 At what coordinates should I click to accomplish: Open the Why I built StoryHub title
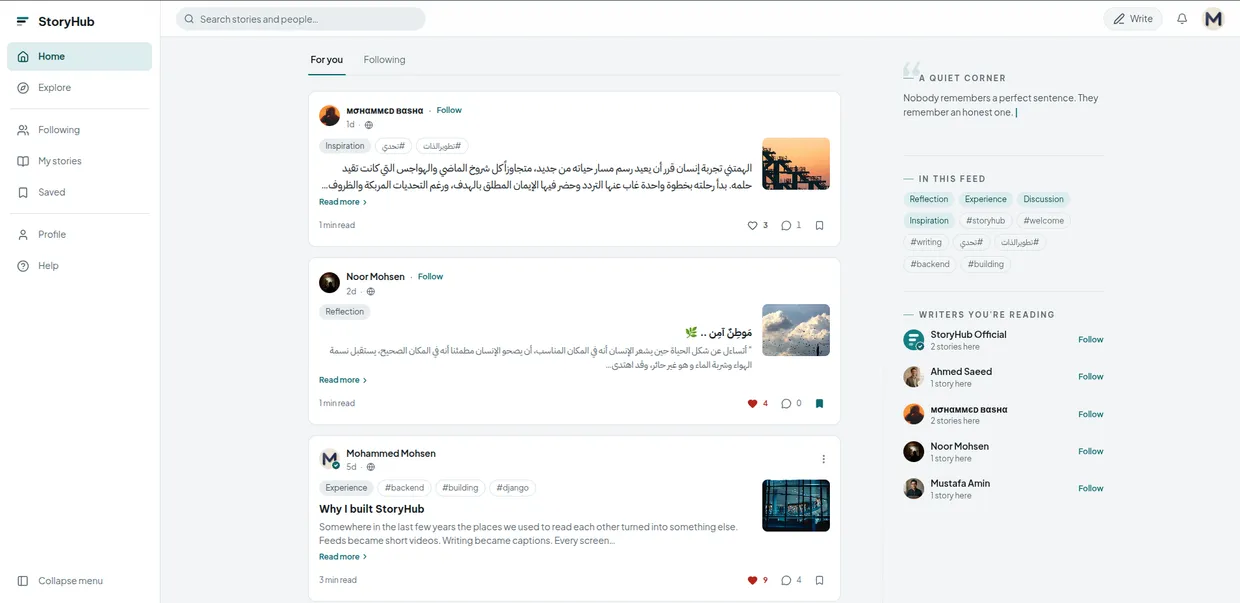(x=371, y=509)
